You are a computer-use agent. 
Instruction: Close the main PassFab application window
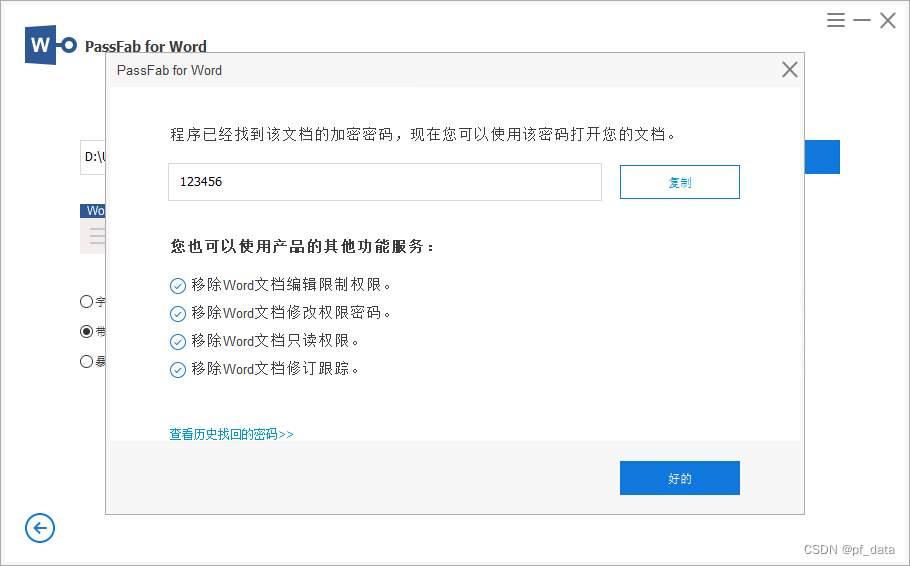pyautogui.click(x=887, y=20)
